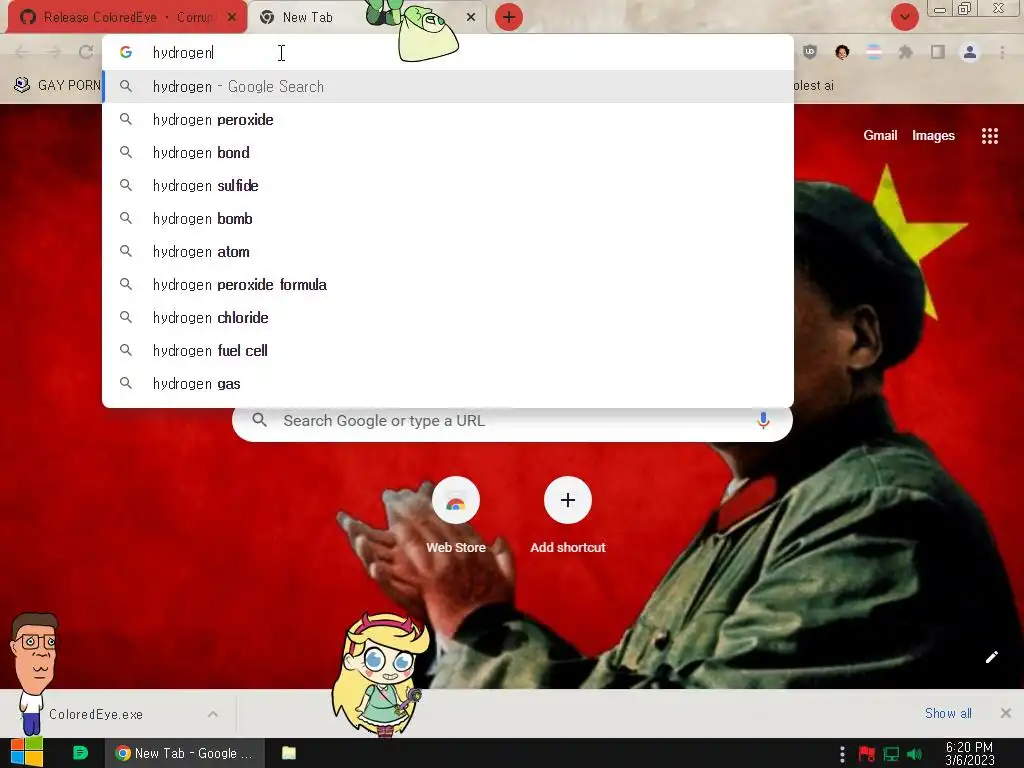Click the striped flag extension icon

pyautogui.click(x=874, y=52)
